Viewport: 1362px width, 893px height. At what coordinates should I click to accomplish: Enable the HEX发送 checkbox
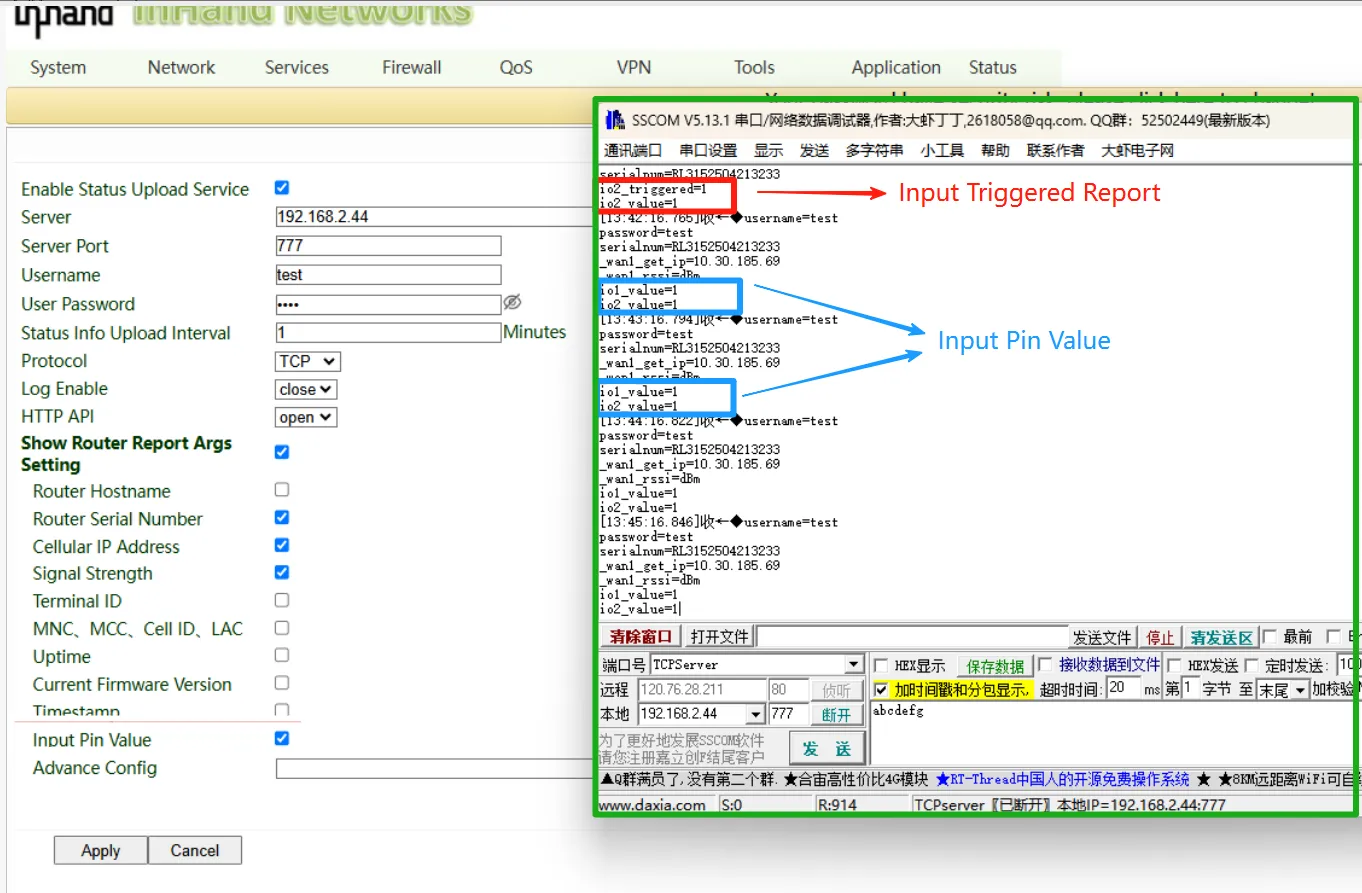tap(1174, 665)
